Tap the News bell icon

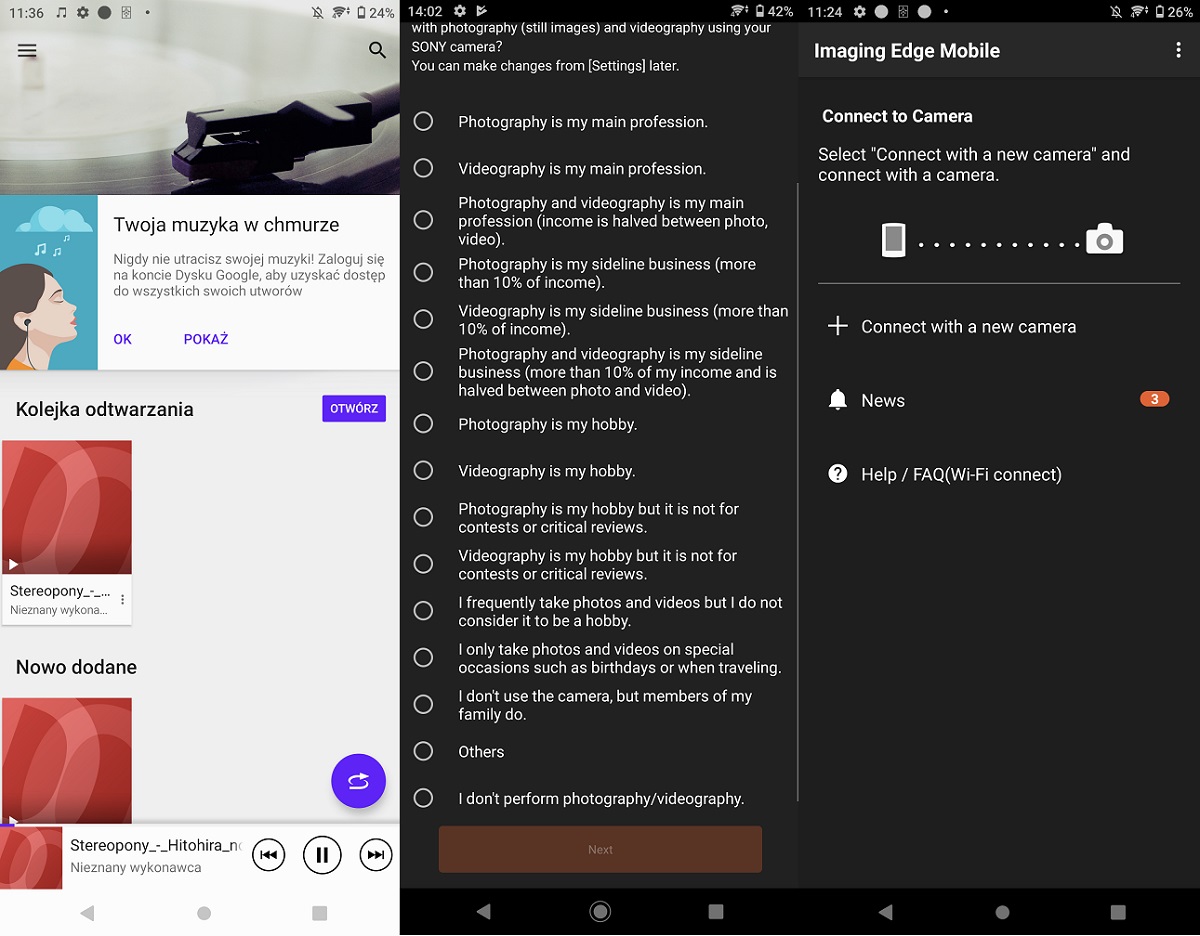[x=838, y=400]
